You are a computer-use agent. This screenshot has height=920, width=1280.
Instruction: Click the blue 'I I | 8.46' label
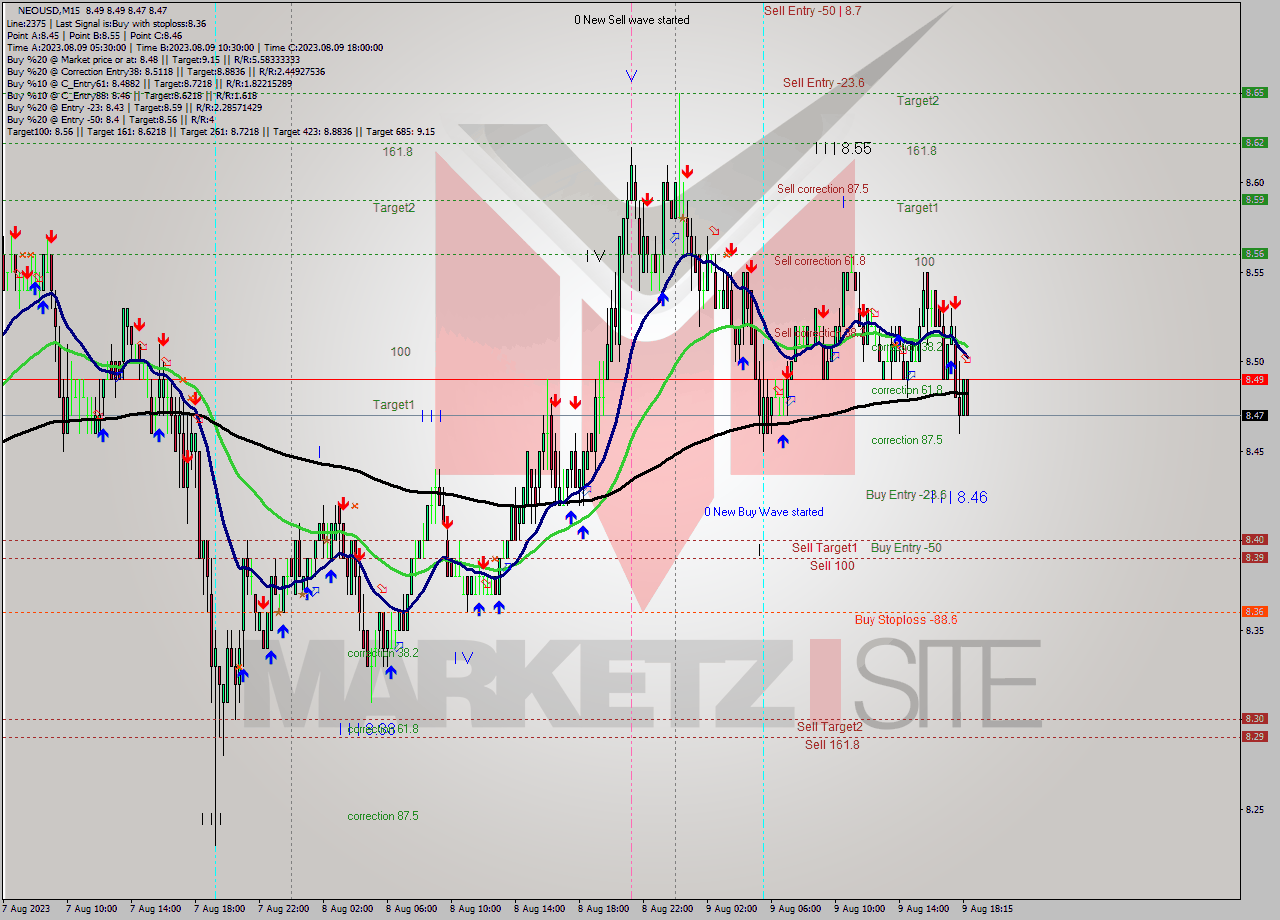click(x=959, y=497)
